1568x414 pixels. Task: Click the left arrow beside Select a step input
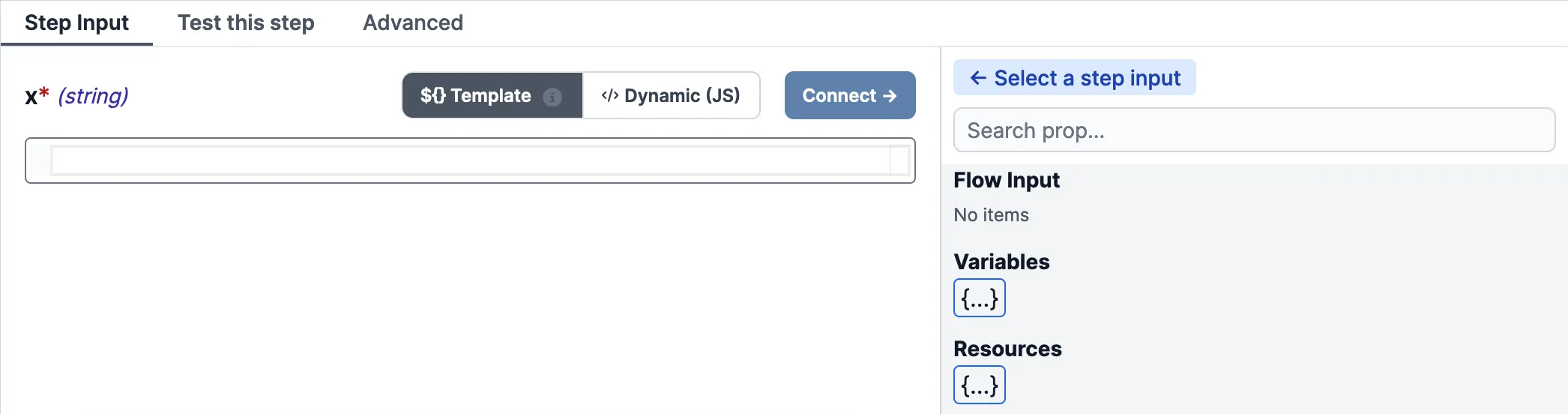pos(977,78)
